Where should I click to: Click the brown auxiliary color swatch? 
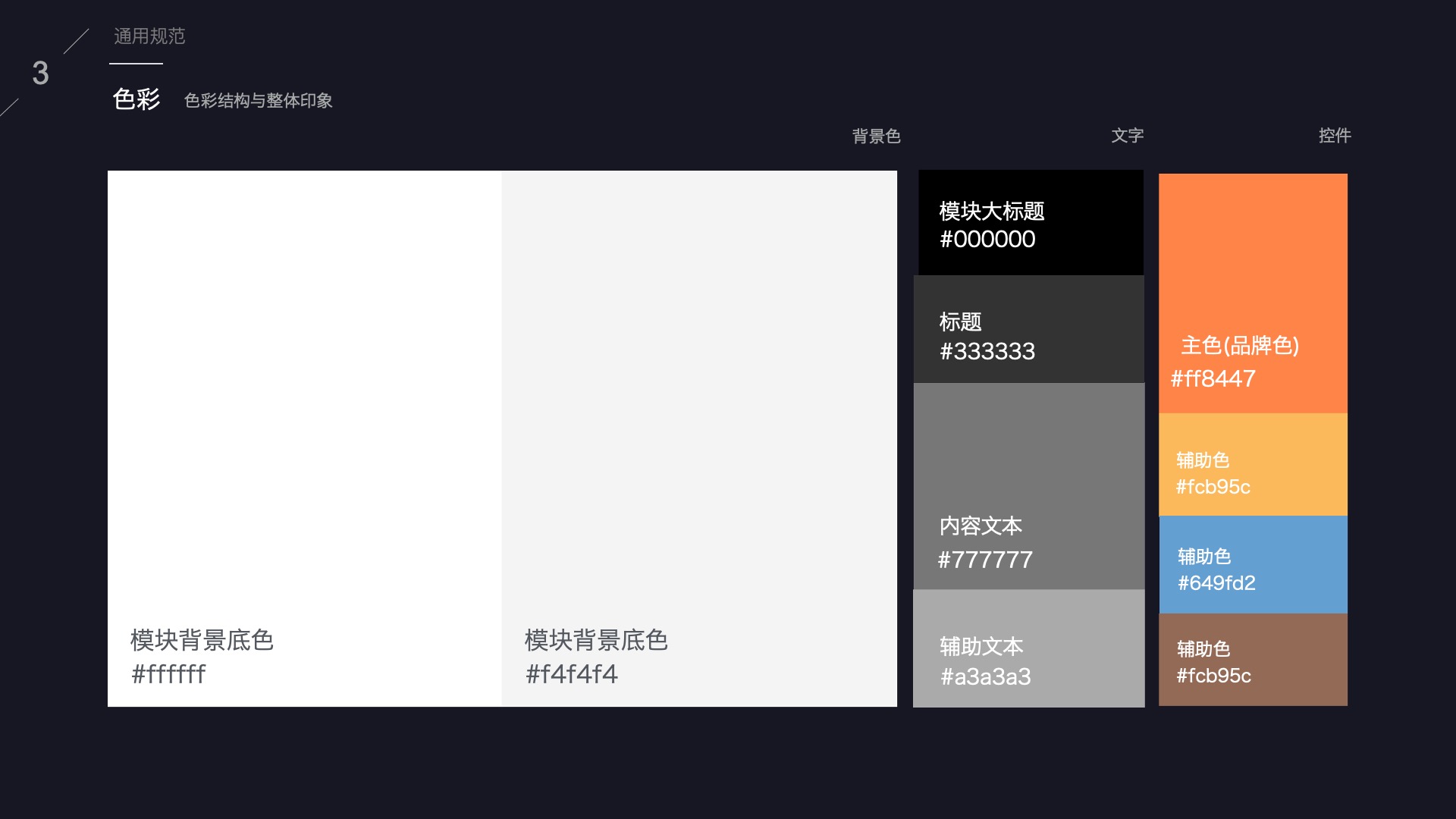pyautogui.click(x=1253, y=660)
